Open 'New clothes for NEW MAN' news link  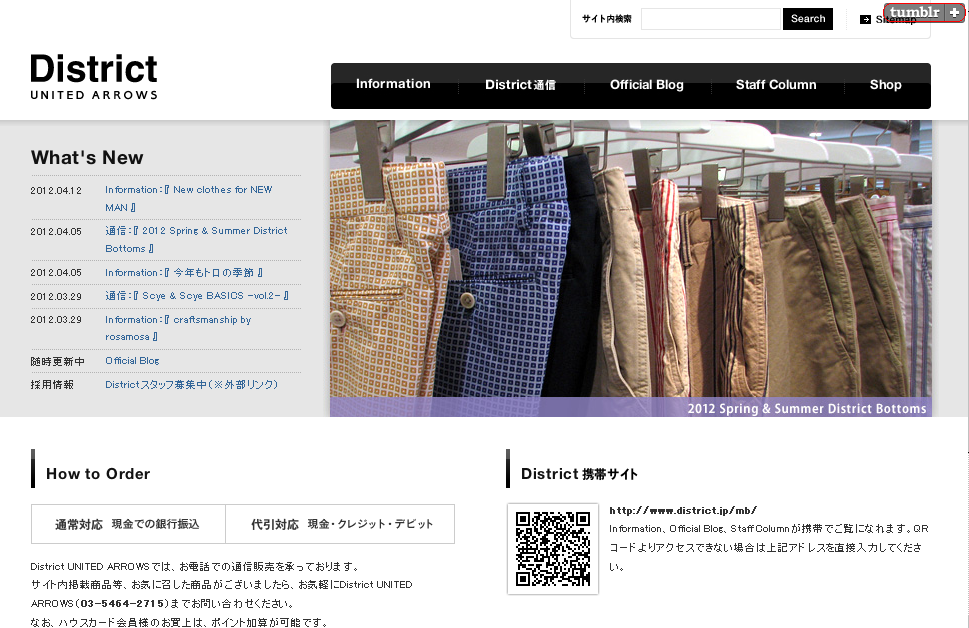pos(188,198)
